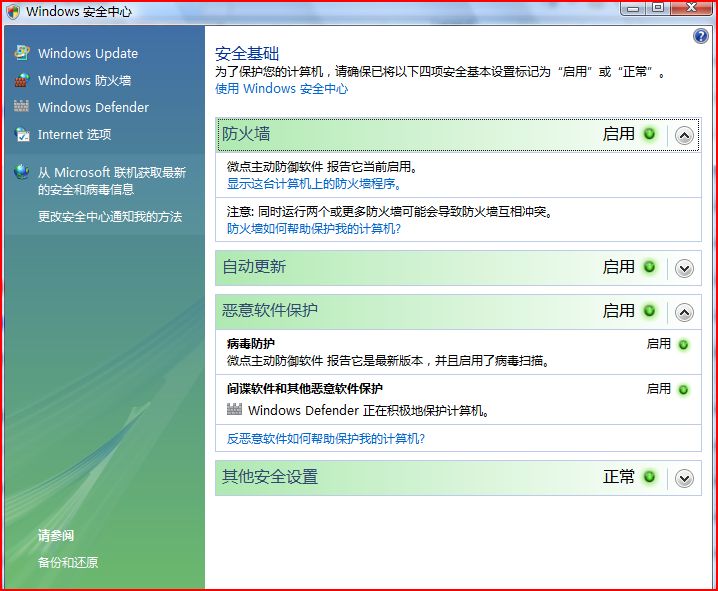The height and width of the screenshot is (591, 718).
Task: Expand the 其他安全设置 section chevron
Action: point(684,478)
